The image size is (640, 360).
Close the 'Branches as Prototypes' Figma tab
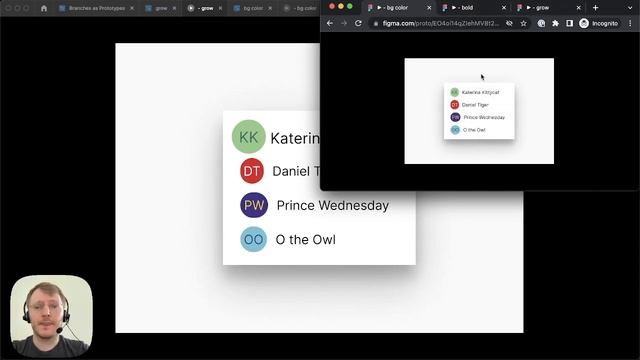coord(132,8)
